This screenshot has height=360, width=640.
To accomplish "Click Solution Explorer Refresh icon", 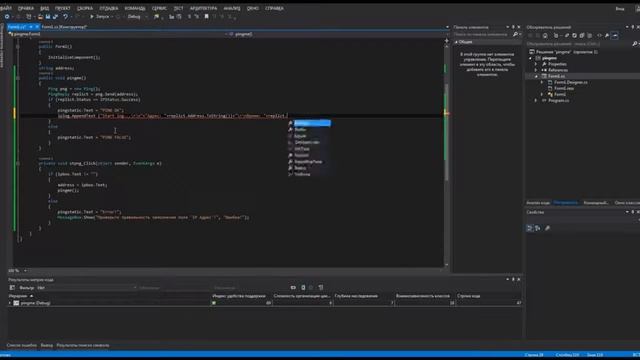I will tap(574, 36).
